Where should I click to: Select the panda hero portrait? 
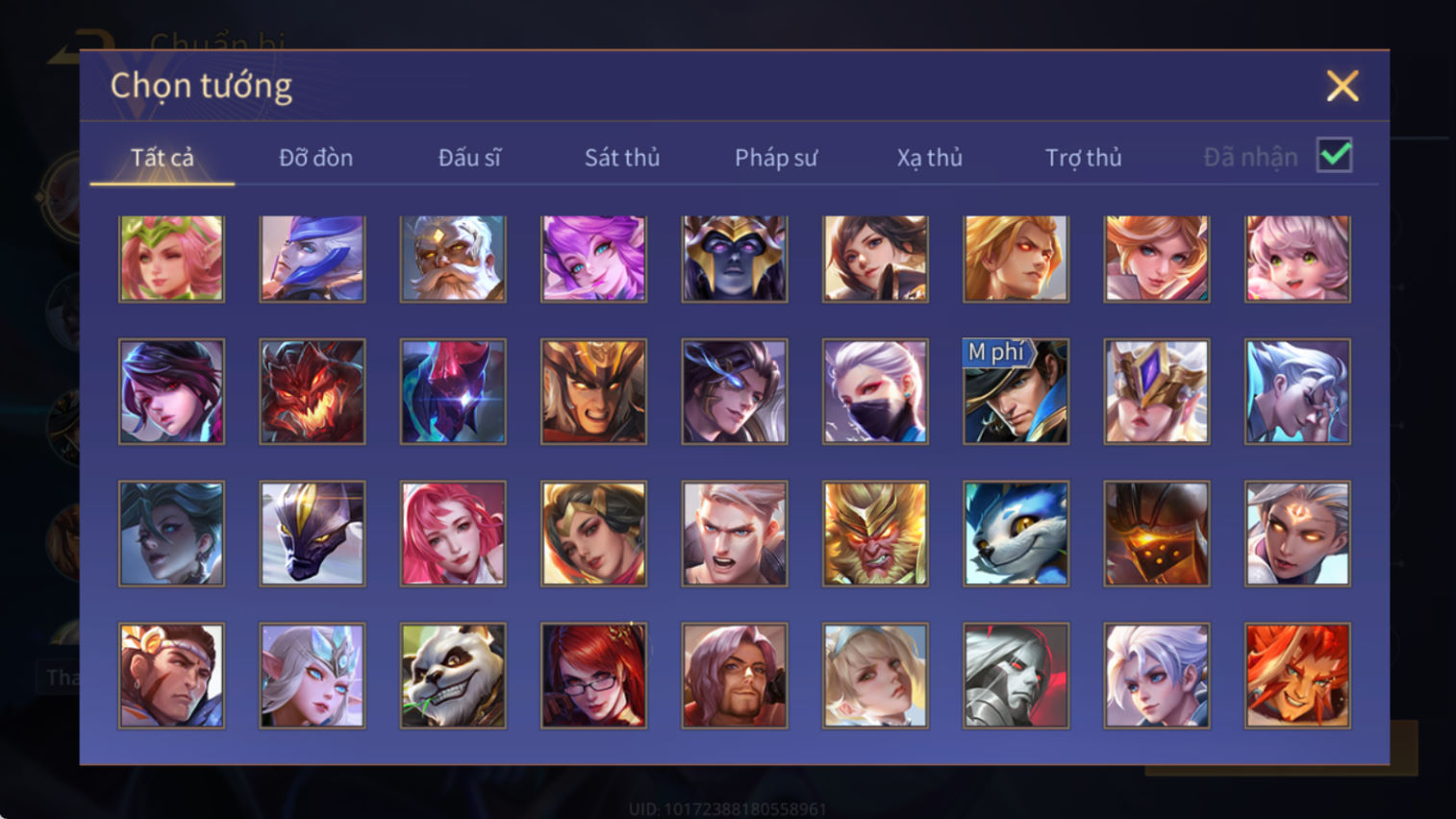pos(453,676)
